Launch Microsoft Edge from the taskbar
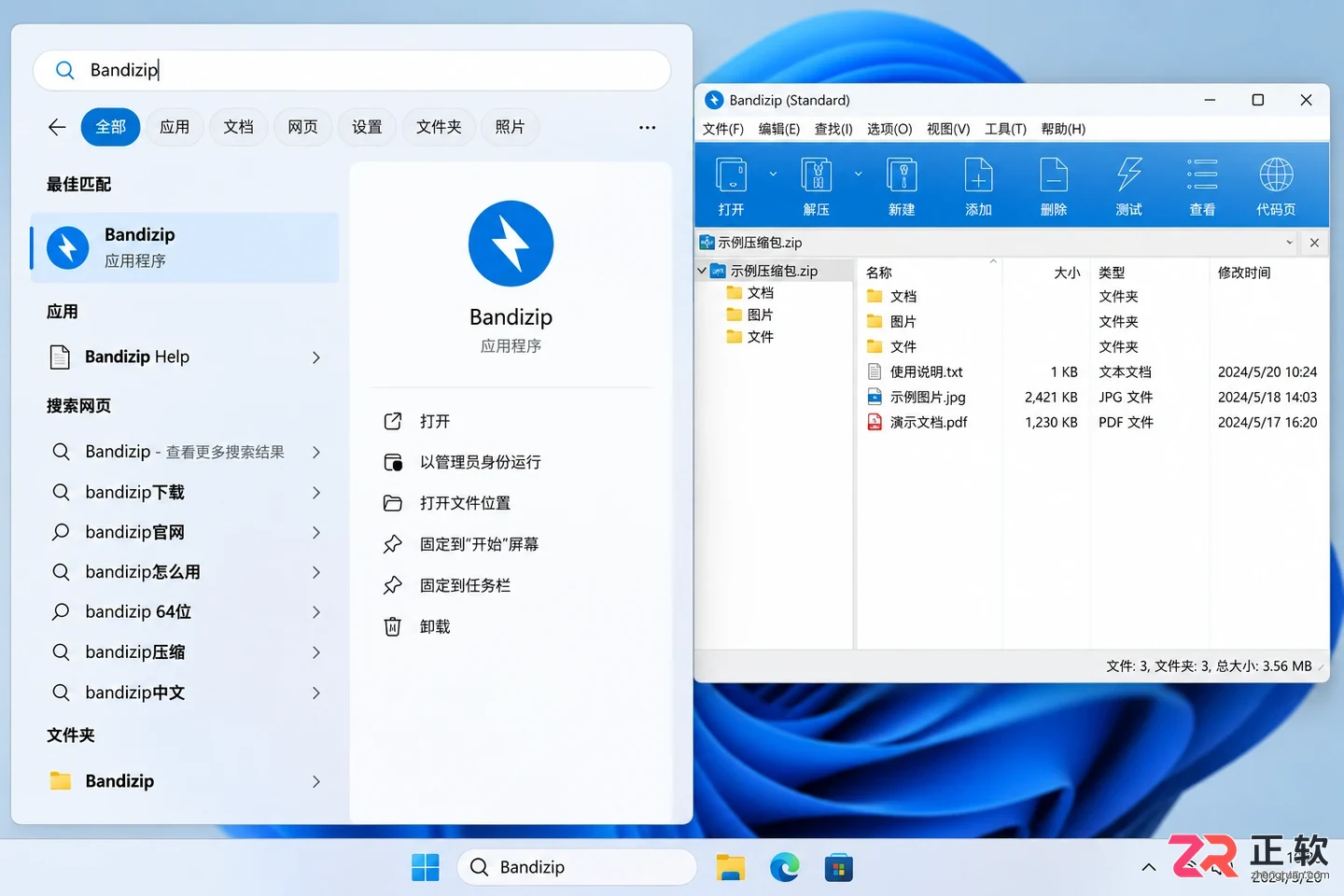Viewport: 1344px width, 896px height. coord(784,867)
